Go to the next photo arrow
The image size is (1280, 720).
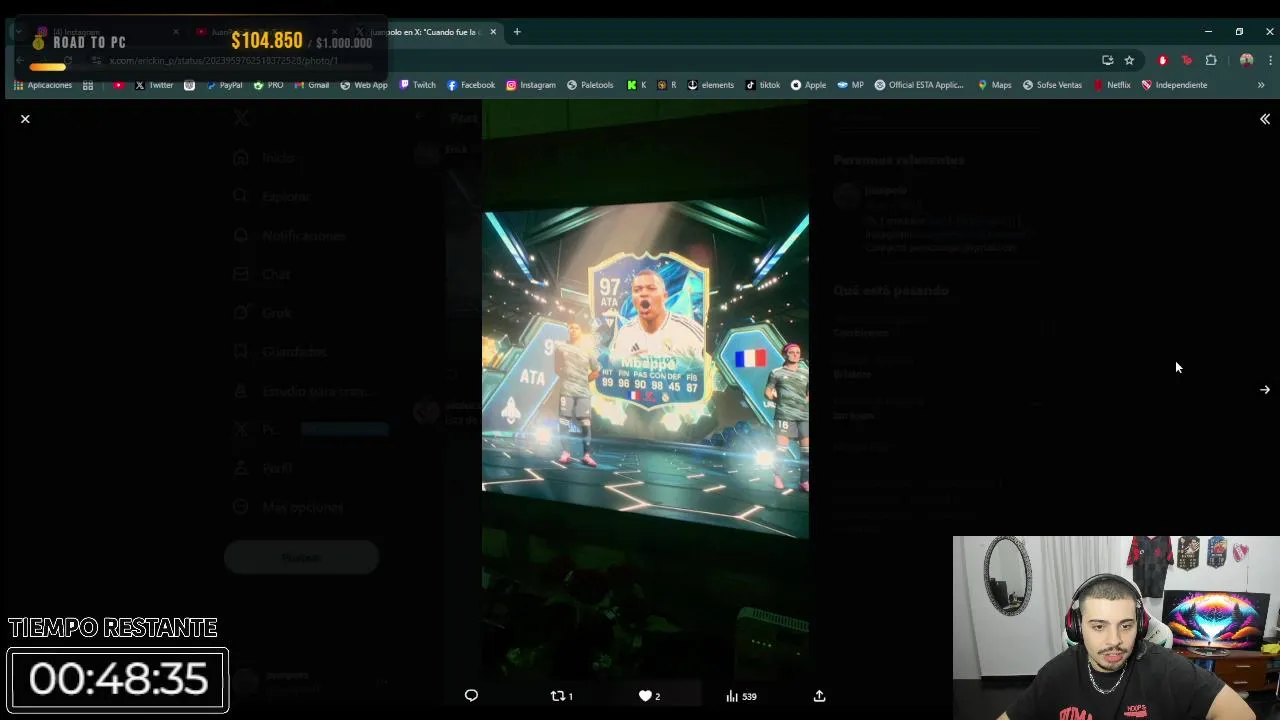coord(1265,390)
